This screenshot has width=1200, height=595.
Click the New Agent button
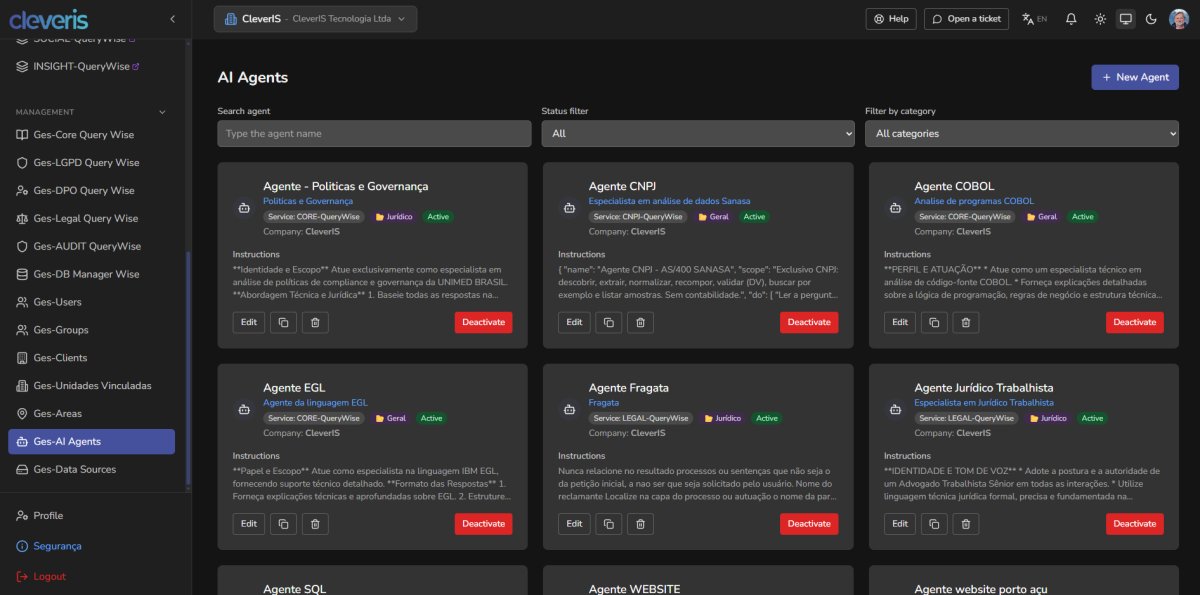(x=1134, y=77)
